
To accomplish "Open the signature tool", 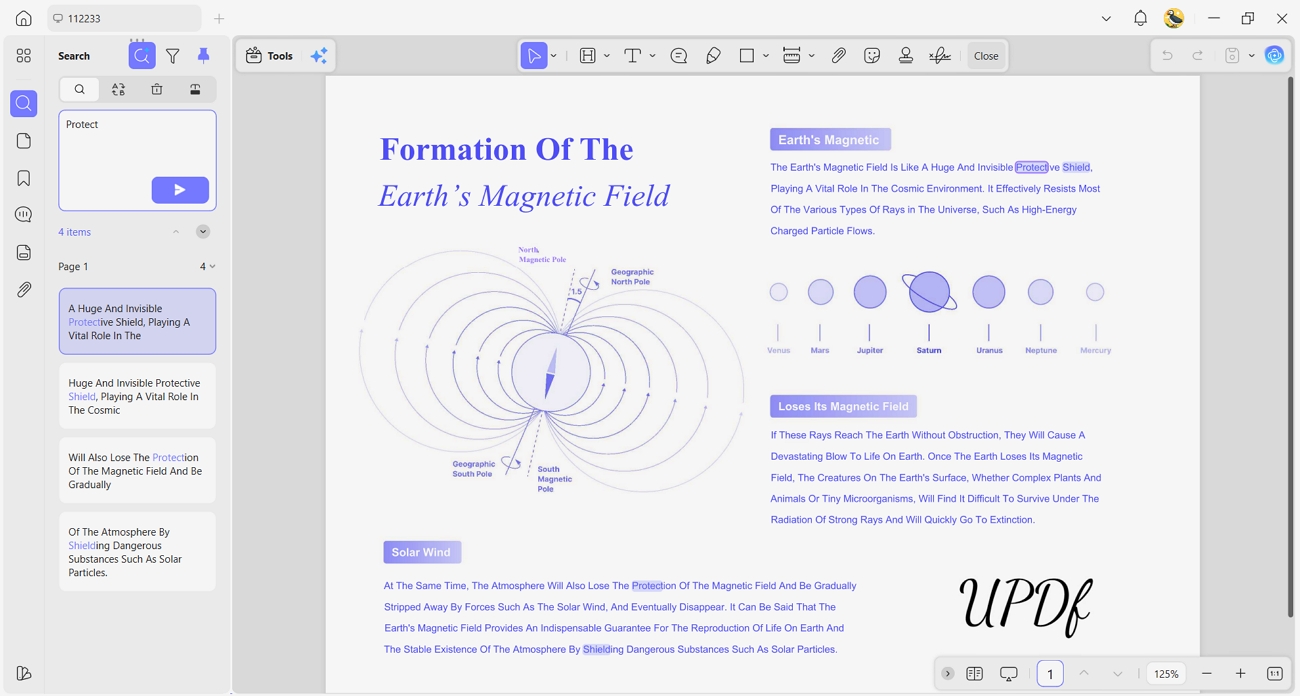I will coord(940,56).
